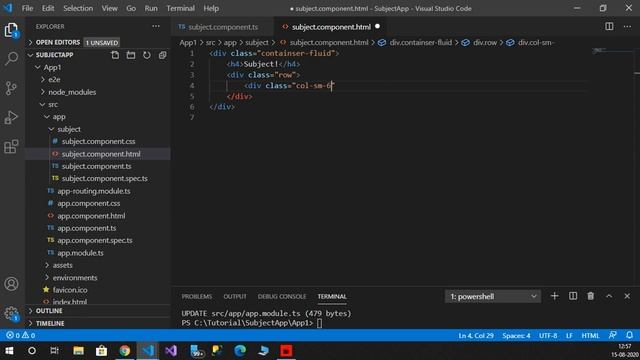Screen dimensions: 640x360
Task: Change end of line sequence LF
Action: point(569,336)
